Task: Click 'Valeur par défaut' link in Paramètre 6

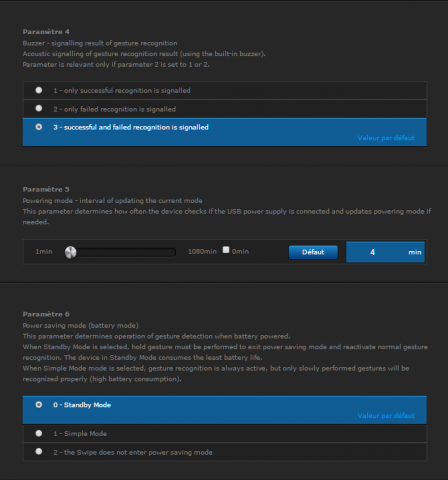Action: pos(386,416)
